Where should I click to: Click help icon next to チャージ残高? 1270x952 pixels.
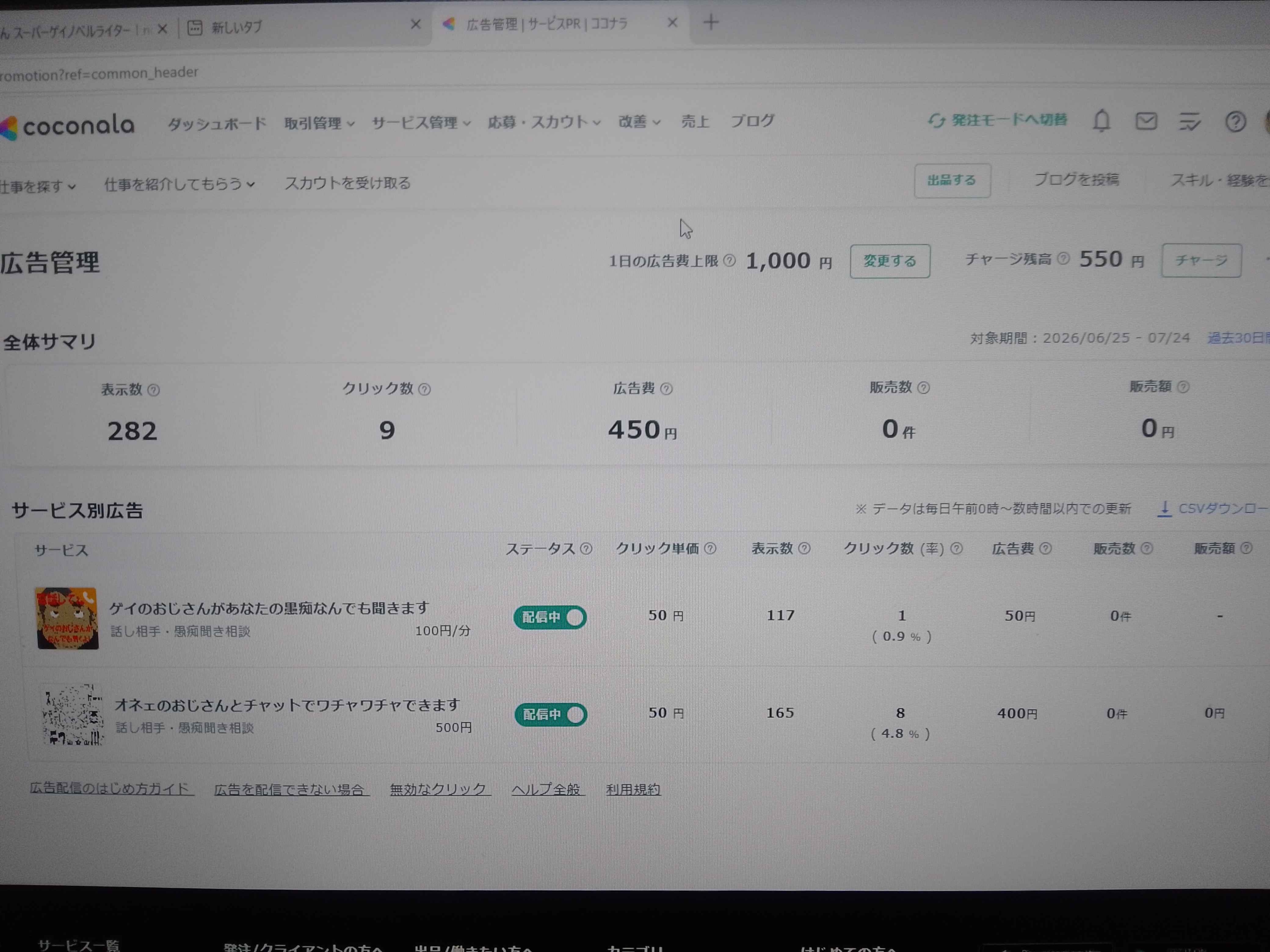pyautogui.click(x=1063, y=259)
